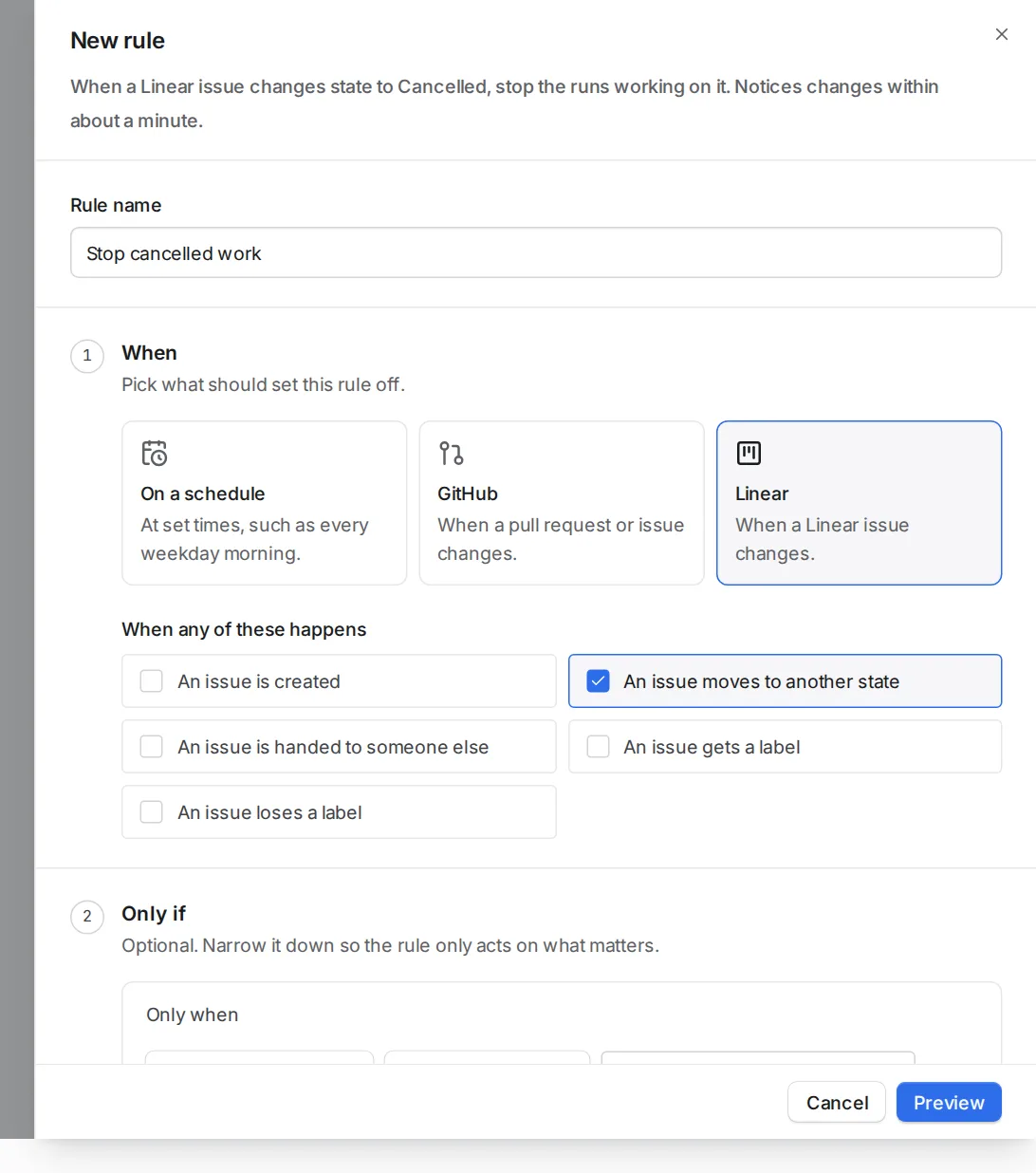Click 'When a pull request or issue changes.' text
This screenshot has width=1036, height=1173.
coord(561,539)
